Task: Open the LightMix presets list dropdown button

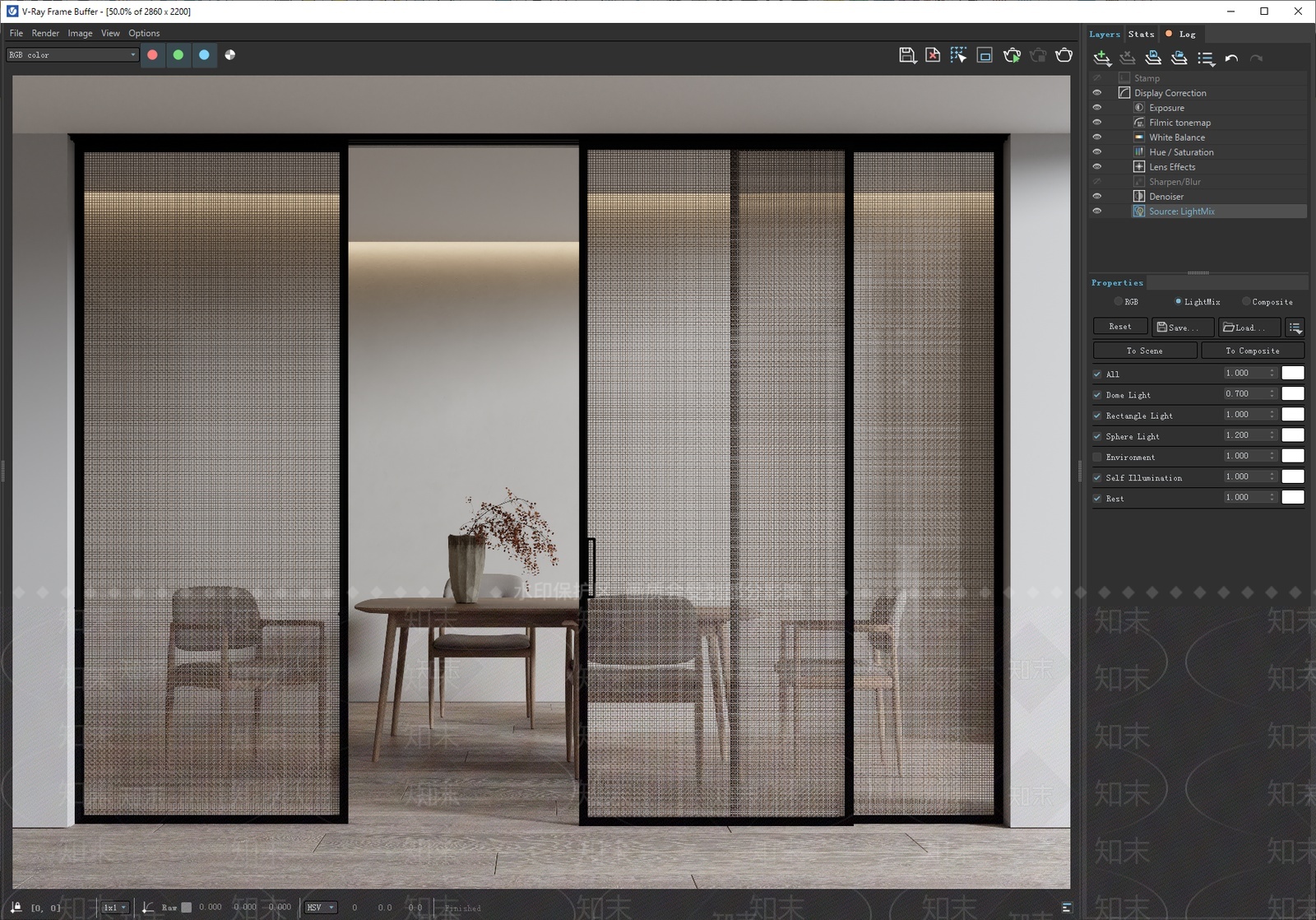Action: click(x=1295, y=328)
